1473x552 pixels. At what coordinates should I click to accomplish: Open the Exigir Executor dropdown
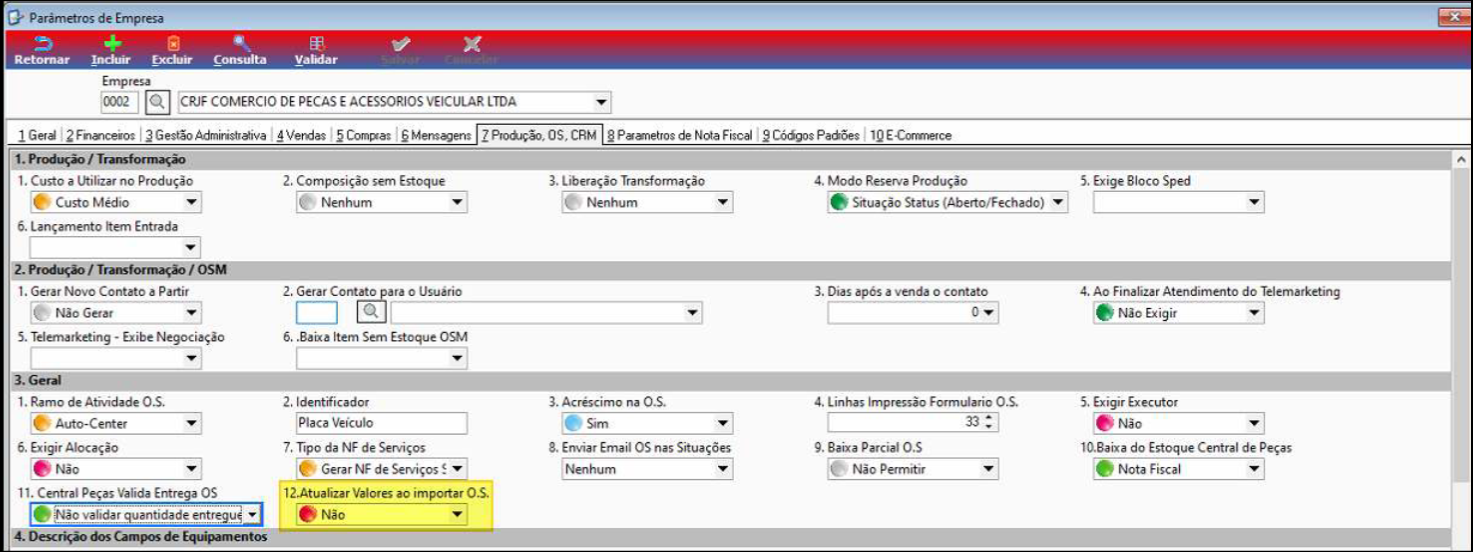[1254, 423]
